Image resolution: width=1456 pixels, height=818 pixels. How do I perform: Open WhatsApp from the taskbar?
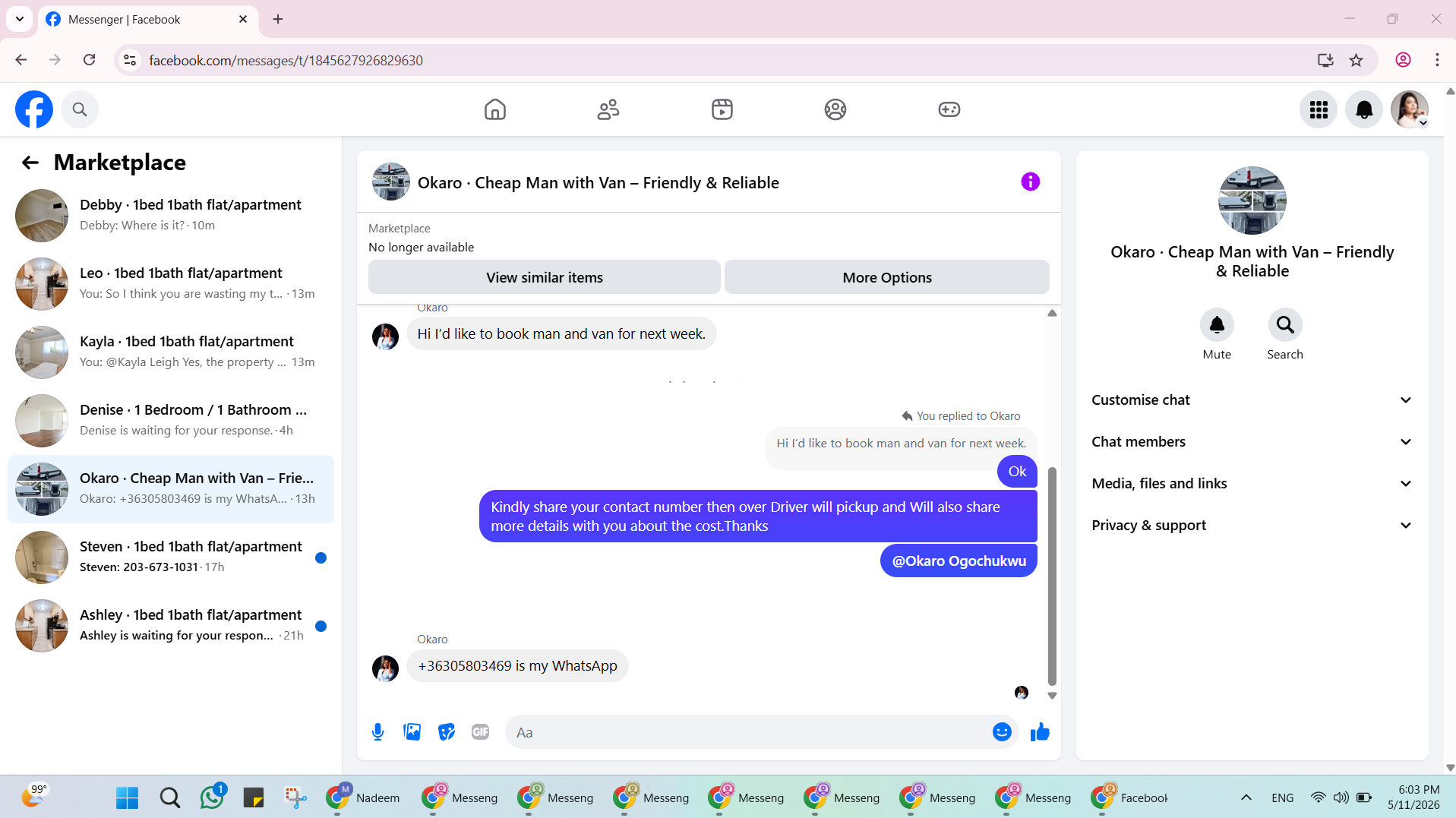point(212,797)
